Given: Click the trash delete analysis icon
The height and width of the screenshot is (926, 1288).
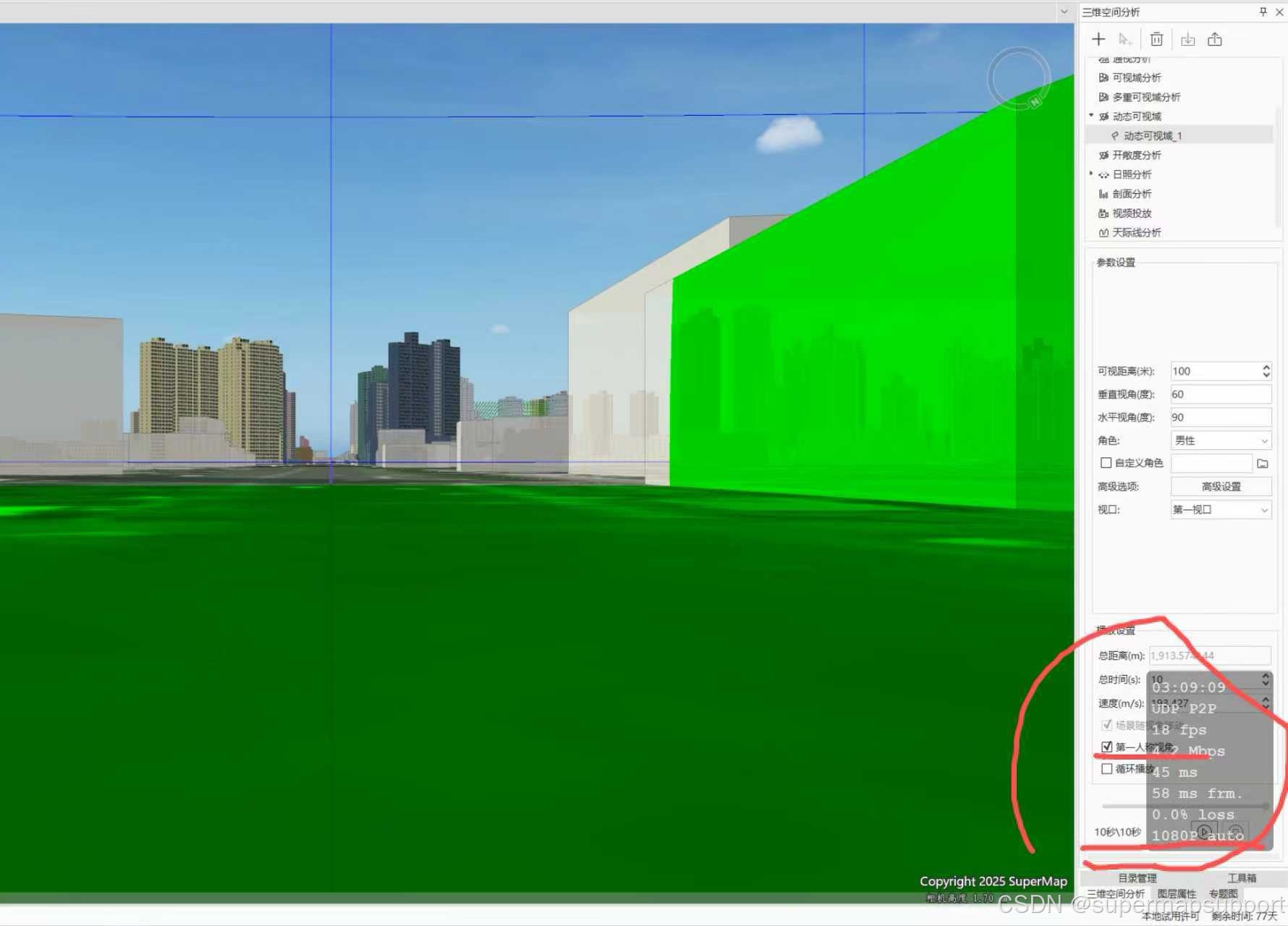Looking at the screenshot, I should click(1156, 39).
